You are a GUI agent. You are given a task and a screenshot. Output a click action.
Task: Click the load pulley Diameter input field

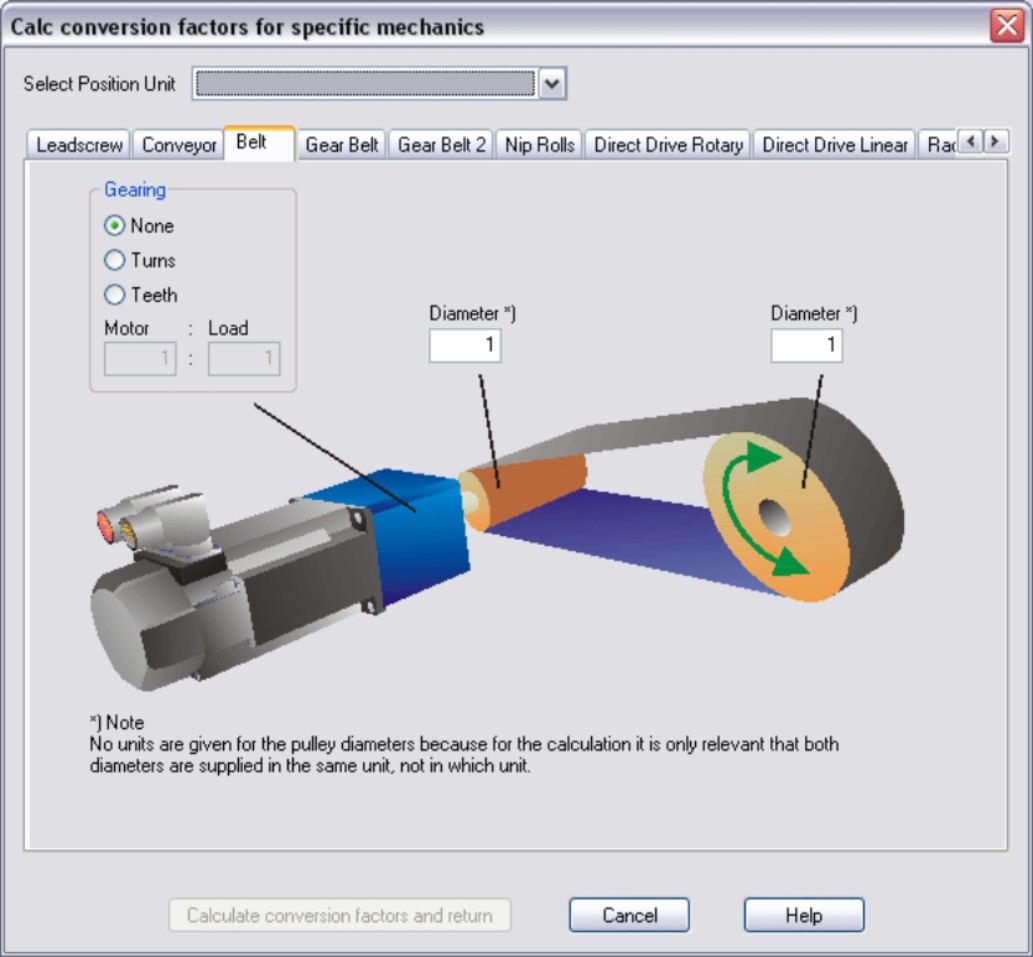point(806,345)
